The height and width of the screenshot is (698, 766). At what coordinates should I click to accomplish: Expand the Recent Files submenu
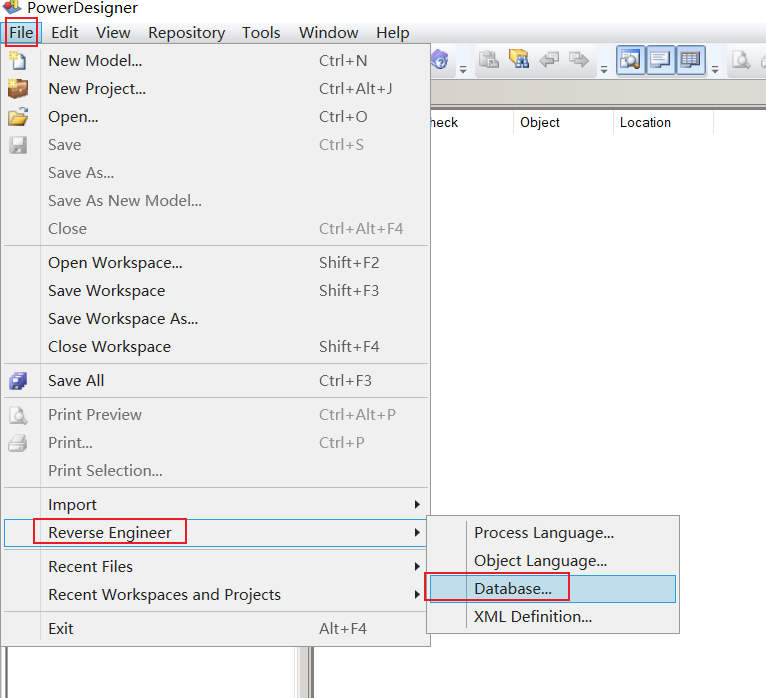[216, 567]
